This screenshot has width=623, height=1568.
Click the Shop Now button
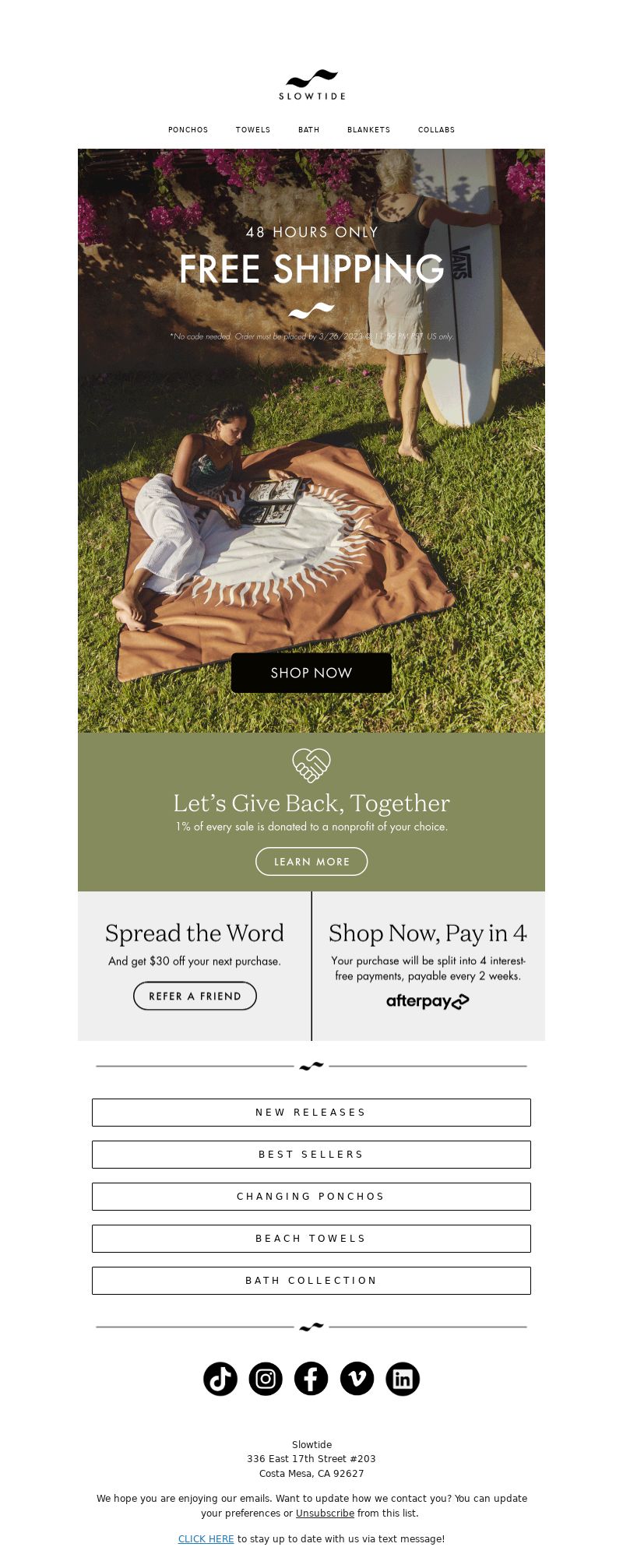click(311, 673)
